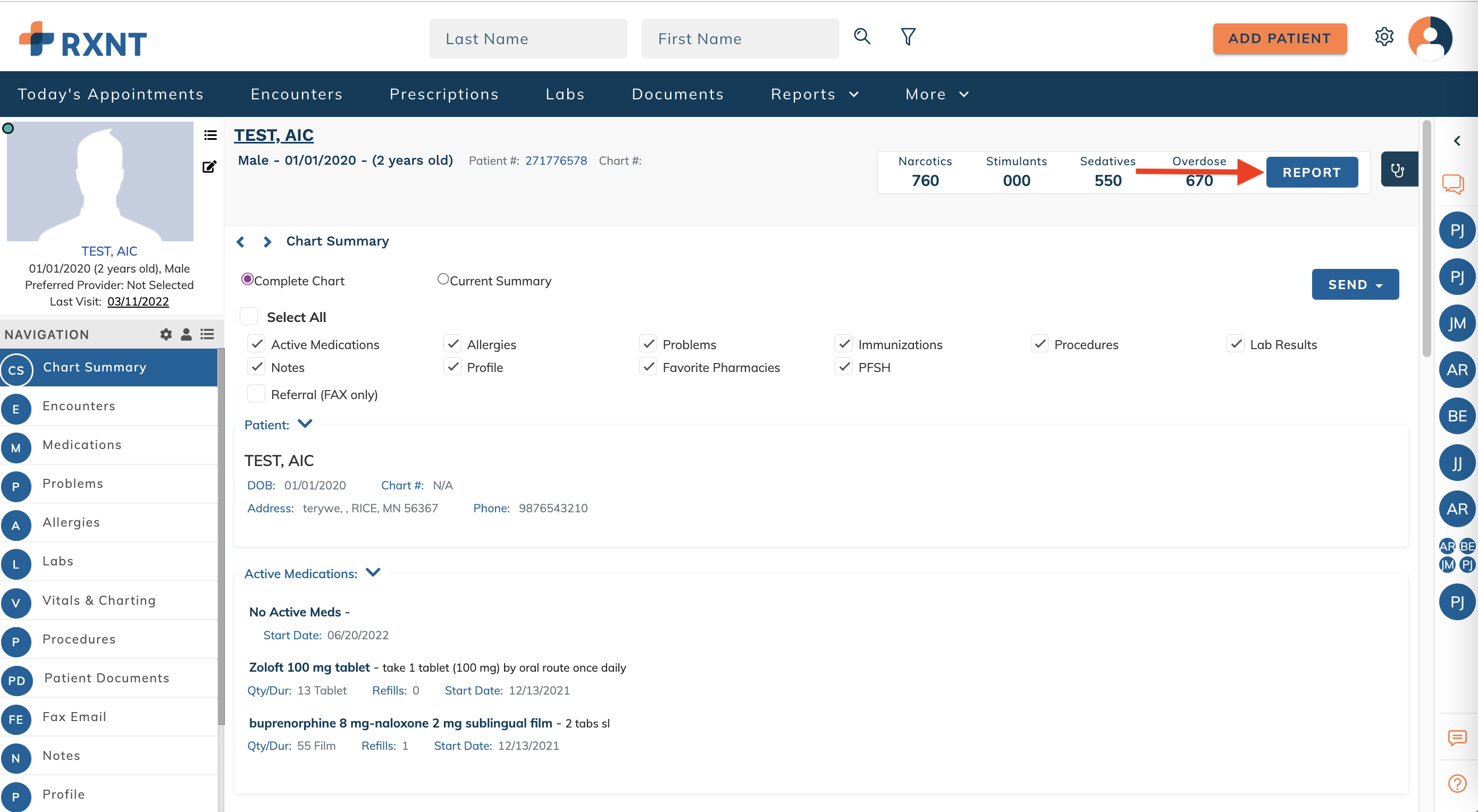
Task: Open the orange chat bubbles icon
Action: pyautogui.click(x=1454, y=184)
